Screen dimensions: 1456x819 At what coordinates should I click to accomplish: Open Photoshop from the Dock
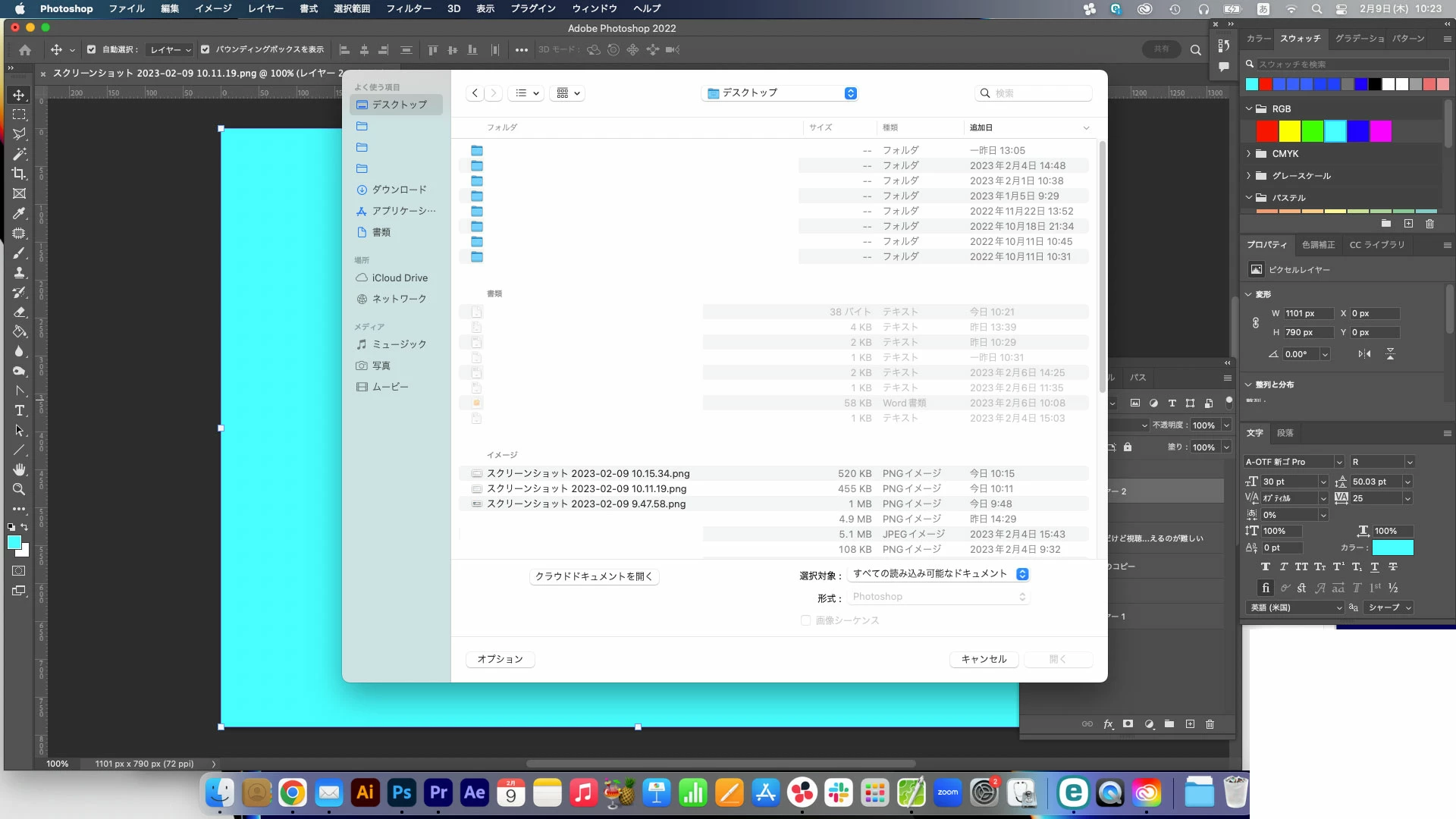point(401,793)
